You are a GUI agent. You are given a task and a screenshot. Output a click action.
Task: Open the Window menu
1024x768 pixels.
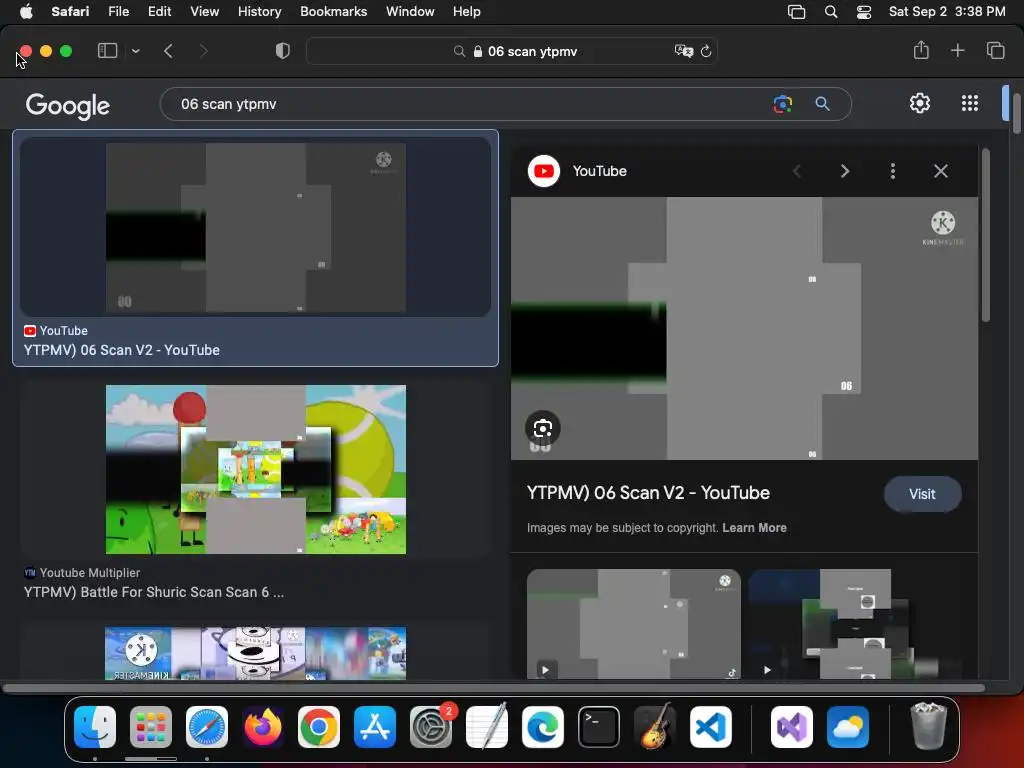click(x=410, y=11)
